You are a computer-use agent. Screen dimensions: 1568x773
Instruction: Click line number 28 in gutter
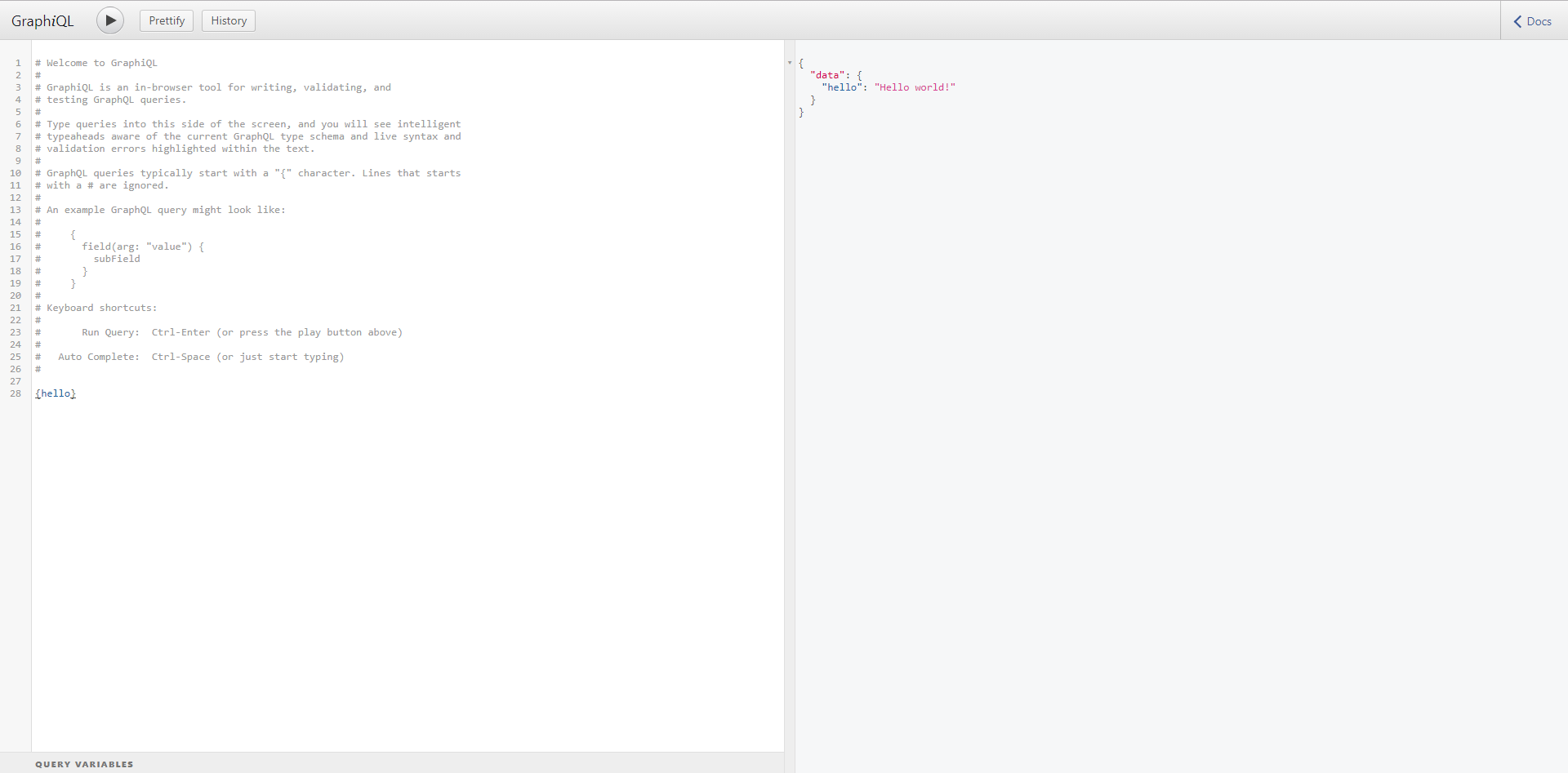click(x=16, y=393)
